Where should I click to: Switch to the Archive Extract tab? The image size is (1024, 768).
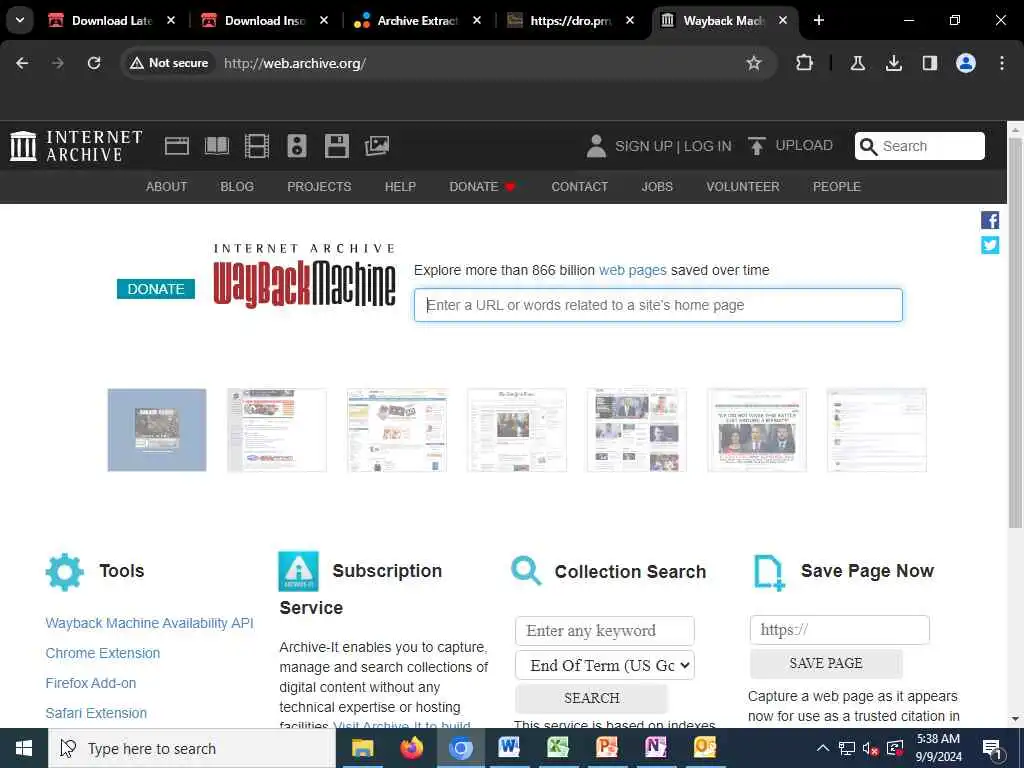(417, 20)
